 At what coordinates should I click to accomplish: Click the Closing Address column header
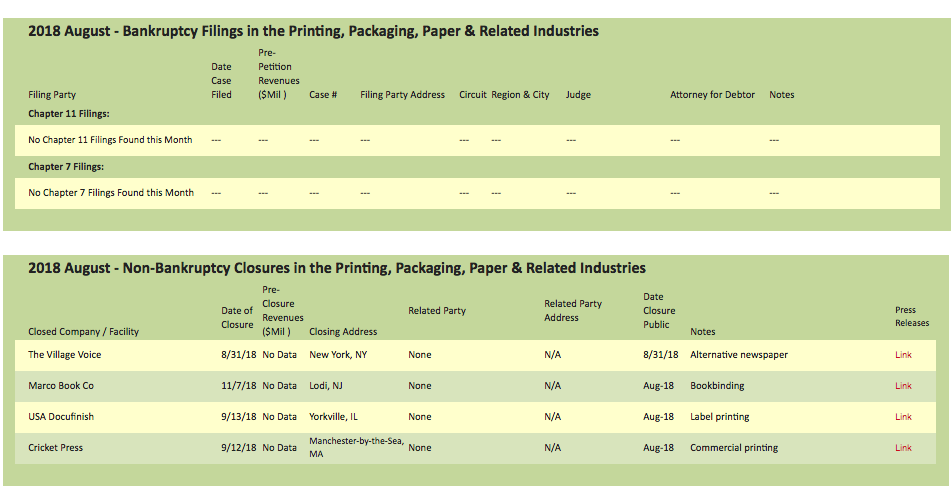[343, 332]
